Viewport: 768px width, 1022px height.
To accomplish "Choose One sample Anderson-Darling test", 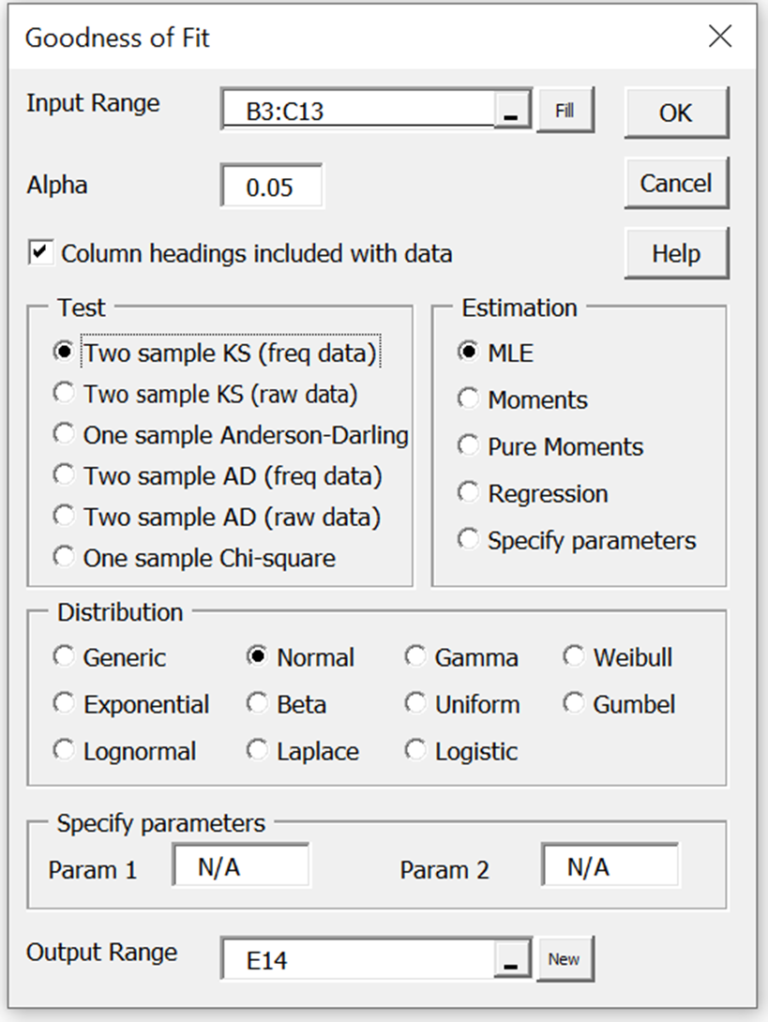I will coord(64,435).
